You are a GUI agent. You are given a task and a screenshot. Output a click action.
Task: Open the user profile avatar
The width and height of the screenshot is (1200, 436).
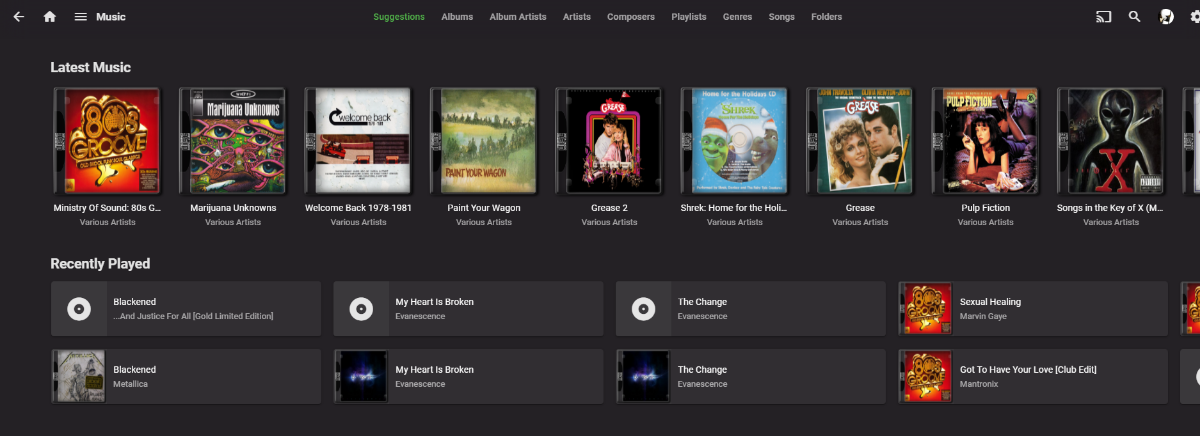tap(1166, 17)
